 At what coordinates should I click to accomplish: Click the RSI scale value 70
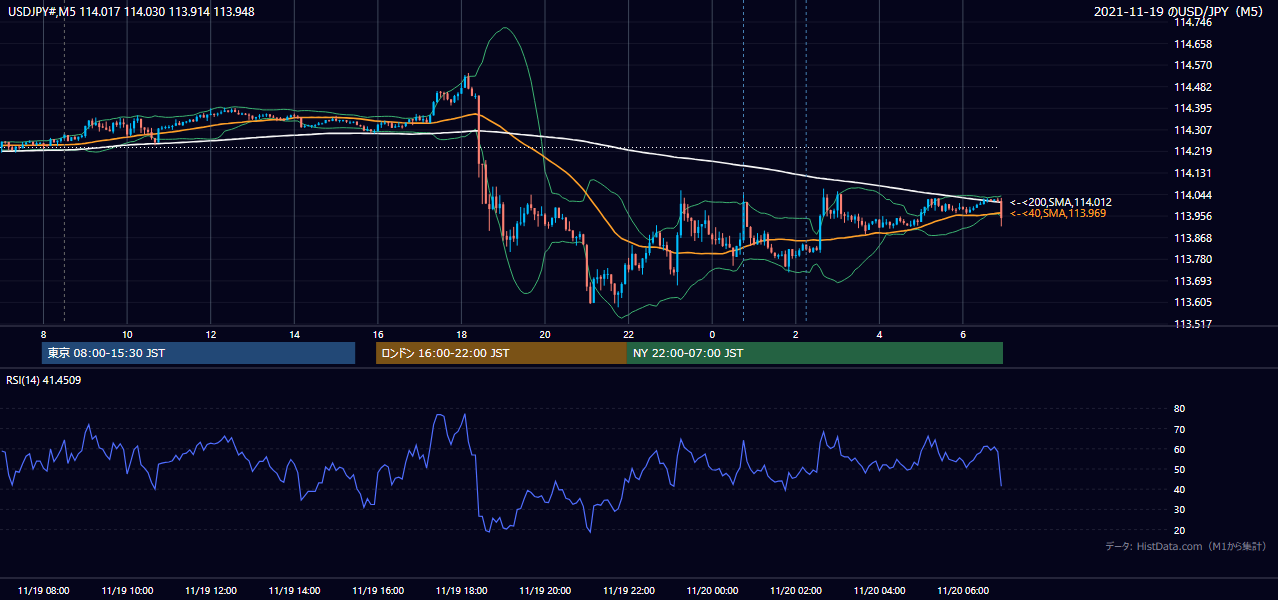[1179, 429]
